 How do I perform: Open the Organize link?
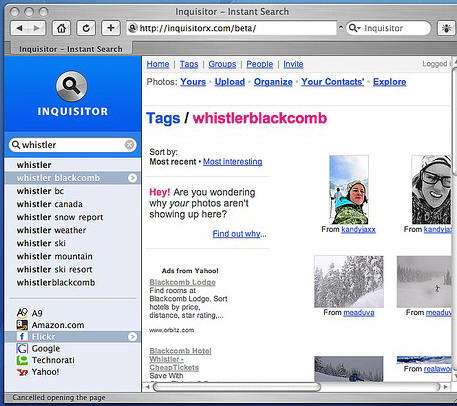273,82
